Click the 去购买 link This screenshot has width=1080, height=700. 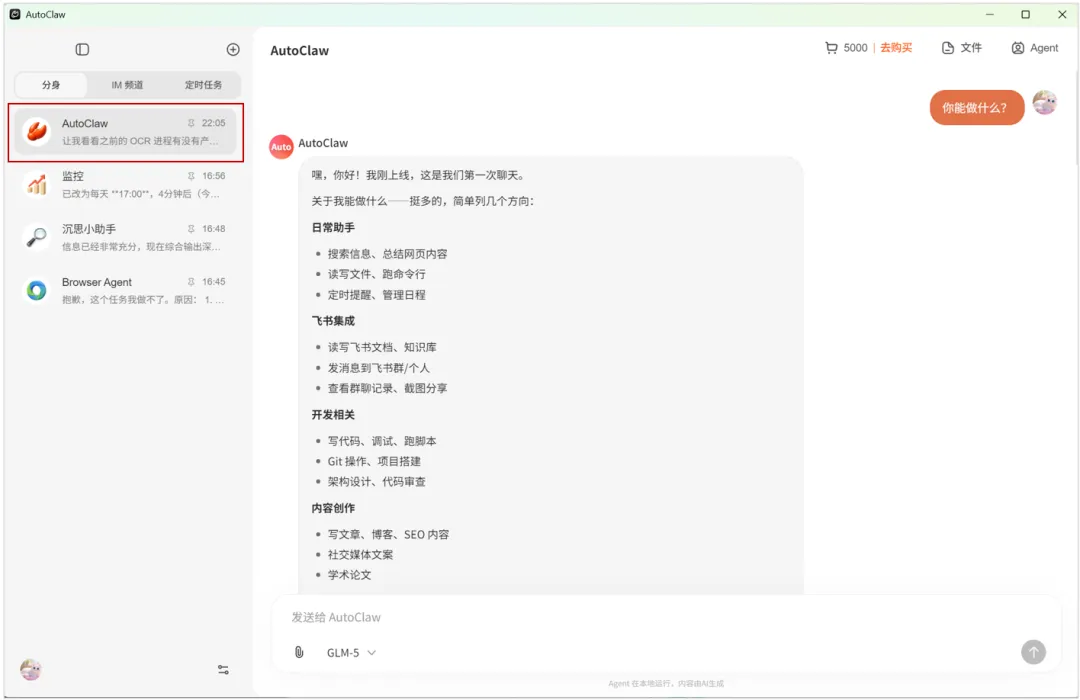click(x=896, y=48)
